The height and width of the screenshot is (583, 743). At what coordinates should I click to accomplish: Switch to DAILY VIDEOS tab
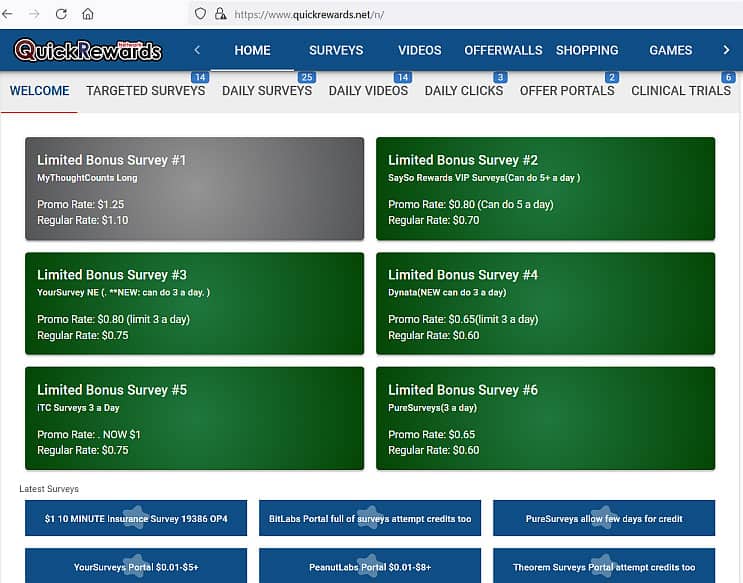(368, 91)
